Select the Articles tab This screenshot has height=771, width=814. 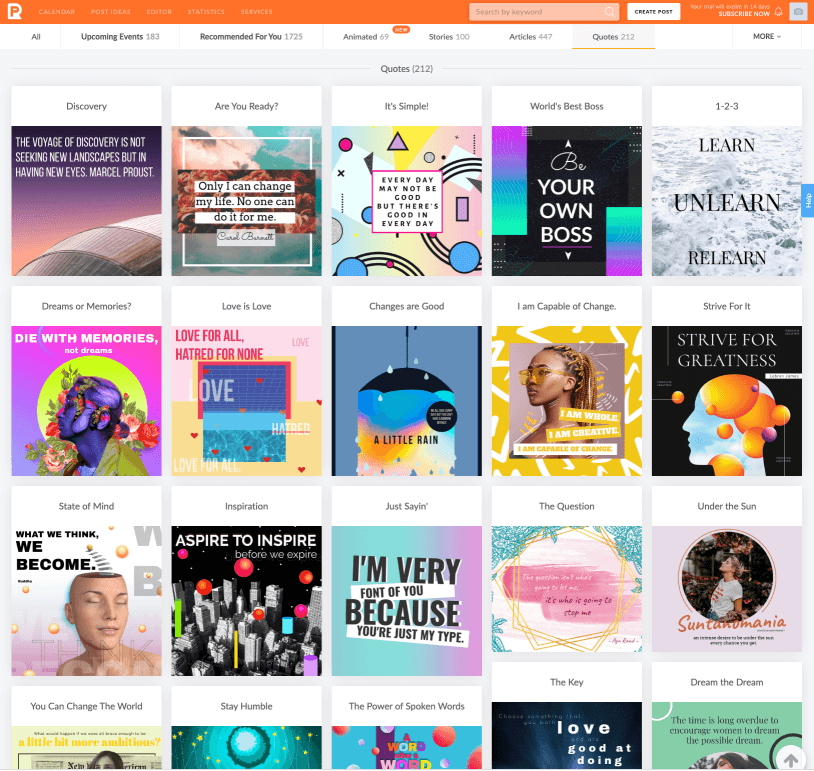(x=531, y=37)
